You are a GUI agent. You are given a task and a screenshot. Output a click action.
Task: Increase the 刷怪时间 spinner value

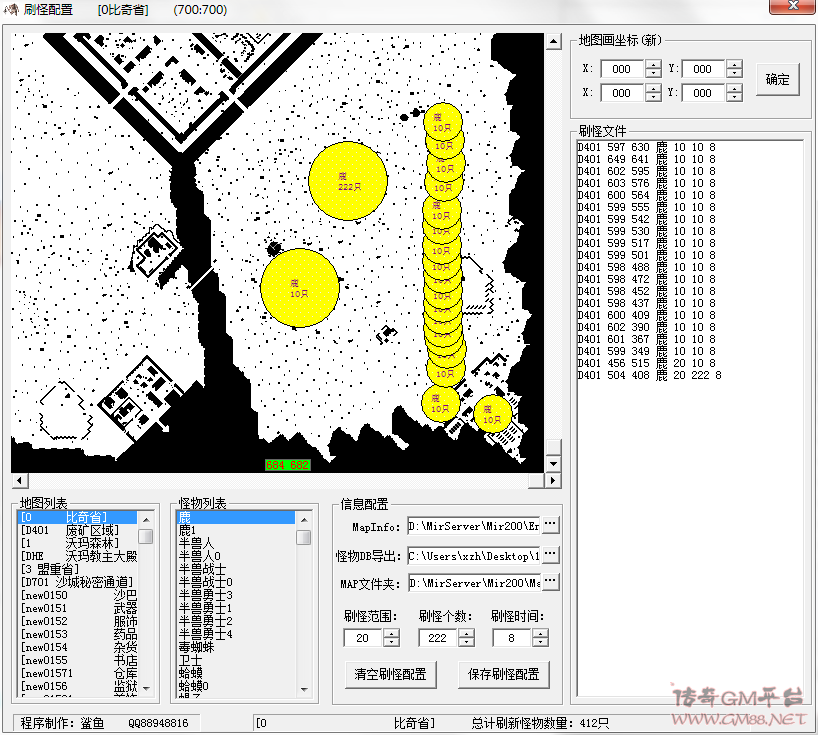tap(540, 633)
